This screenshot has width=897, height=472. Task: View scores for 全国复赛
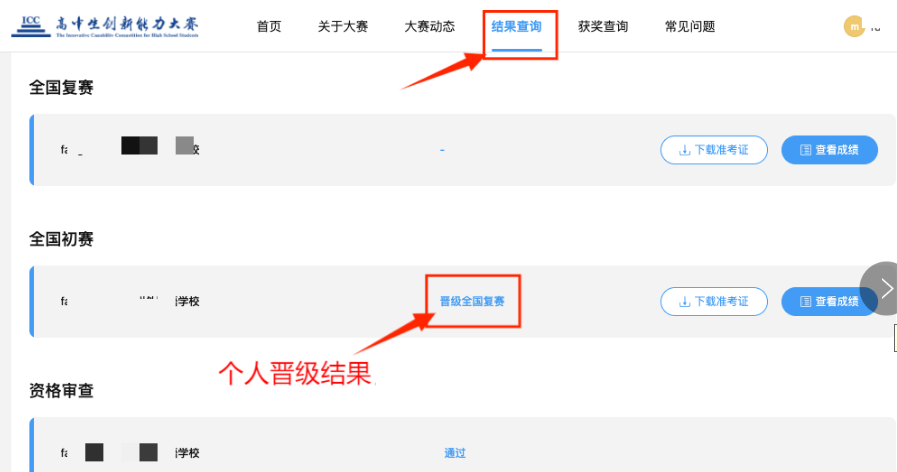[829, 150]
